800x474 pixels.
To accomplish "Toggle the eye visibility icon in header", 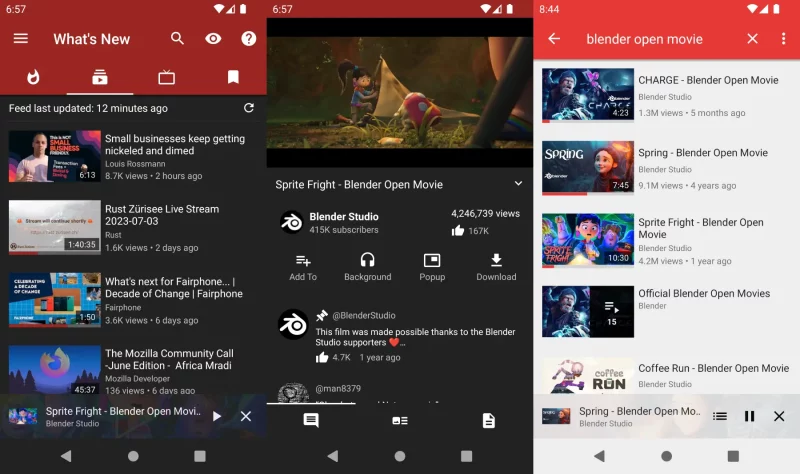I will pos(213,39).
